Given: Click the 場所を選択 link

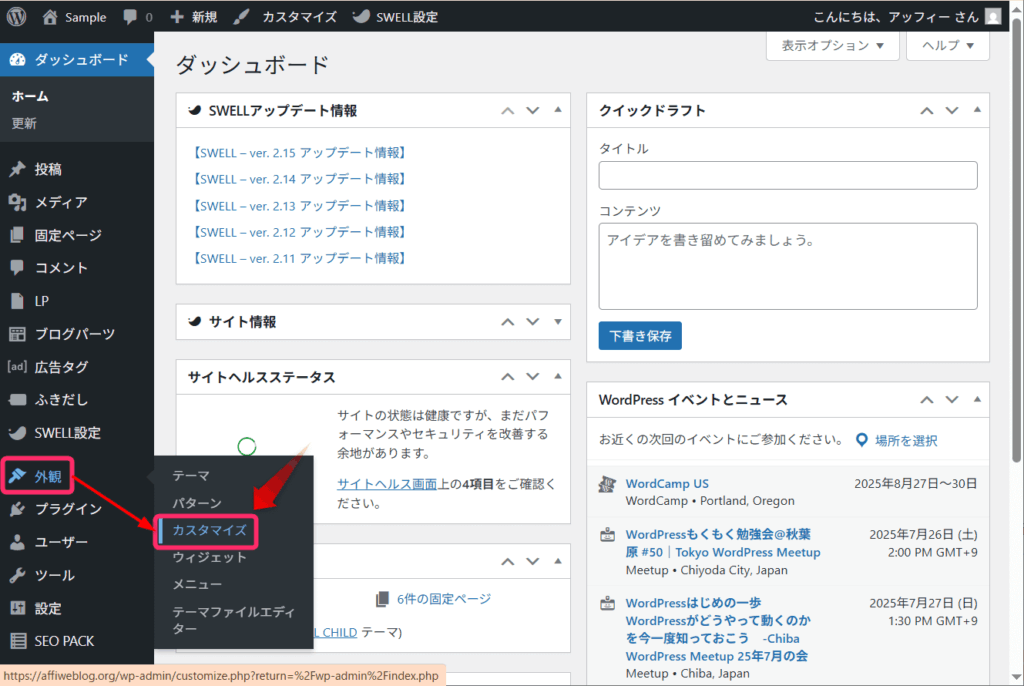Looking at the screenshot, I should point(906,441).
